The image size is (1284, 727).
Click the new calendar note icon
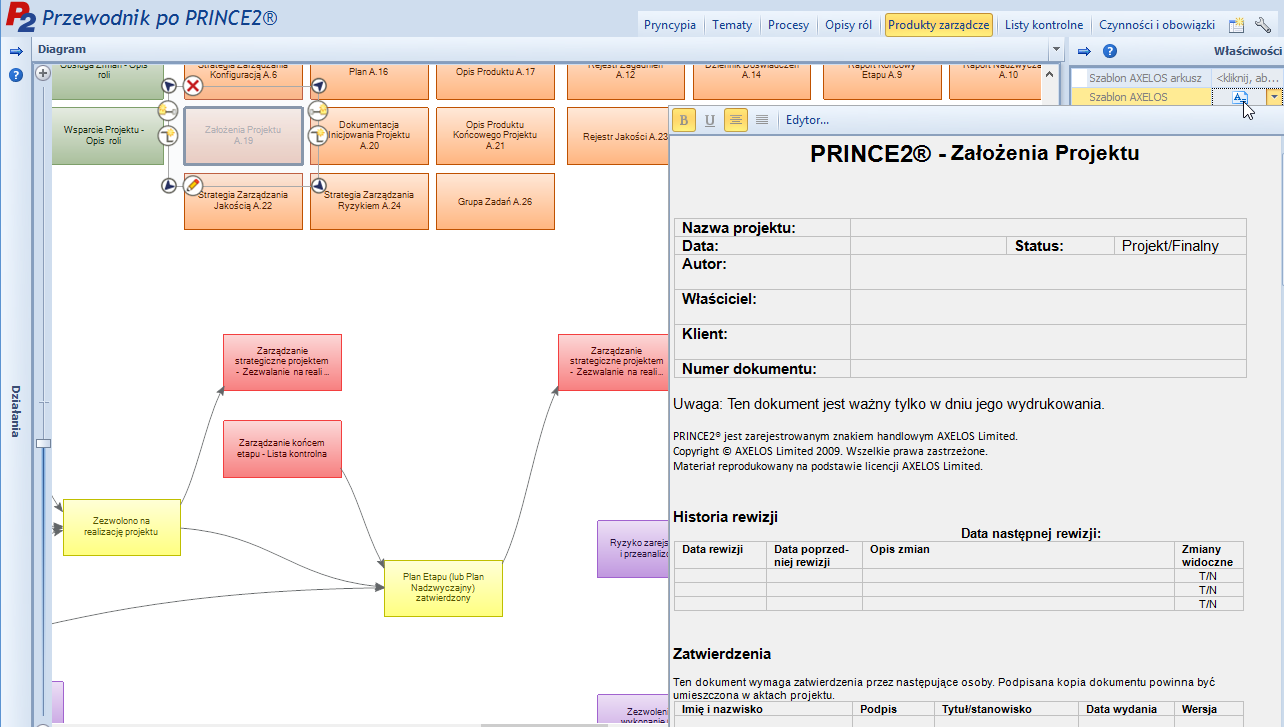[1237, 25]
